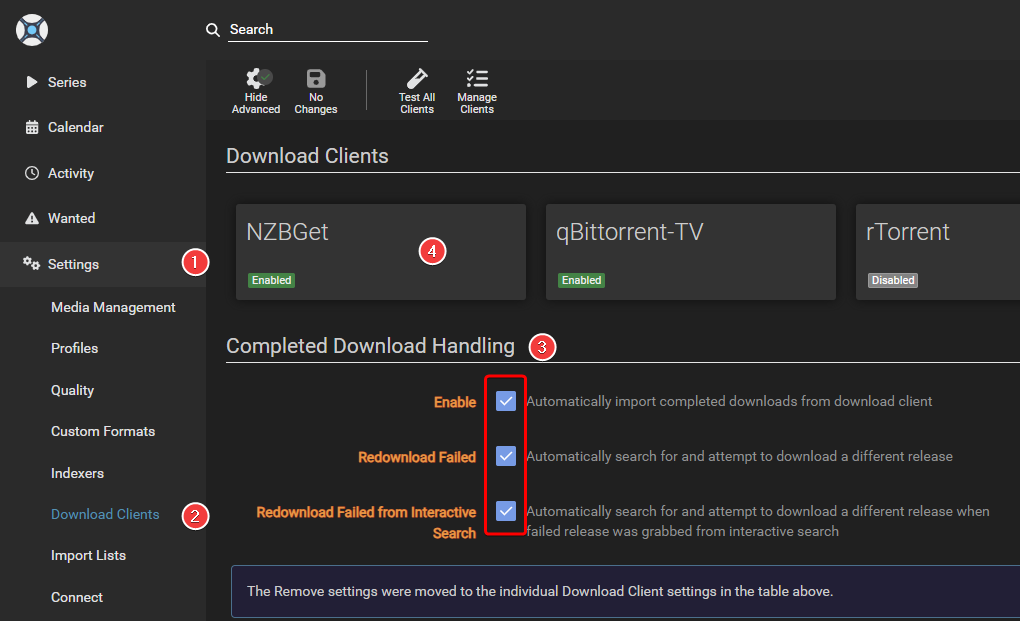The width and height of the screenshot is (1020, 621).
Task: Click the Sonarr logo icon
Action: point(32,30)
